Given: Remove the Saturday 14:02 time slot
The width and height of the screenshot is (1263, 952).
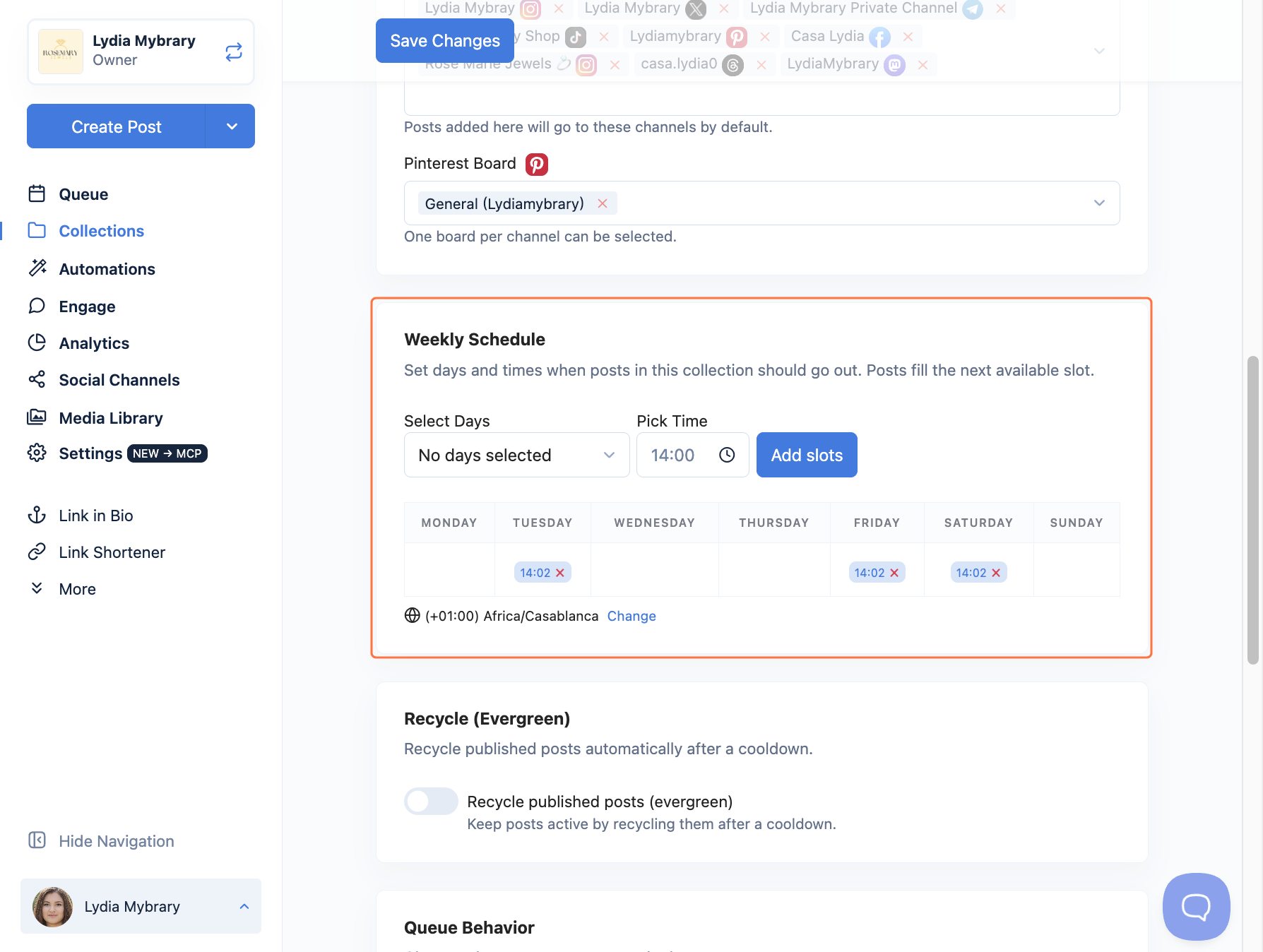Looking at the screenshot, I should (996, 573).
